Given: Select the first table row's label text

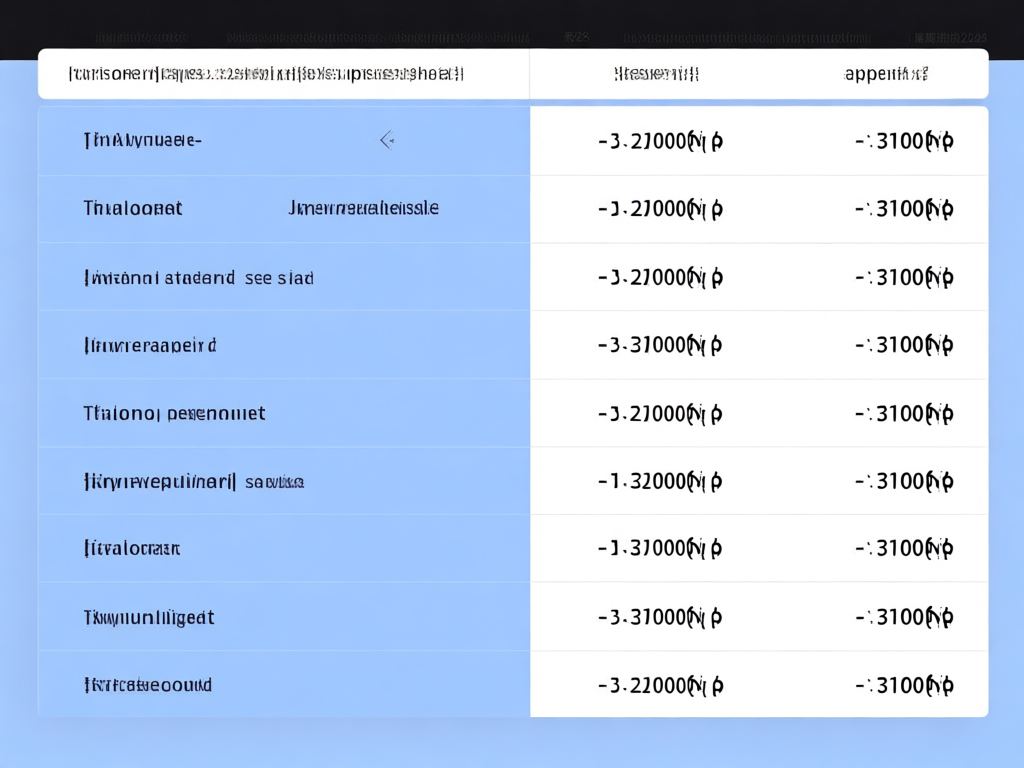Looking at the screenshot, I should (x=142, y=141).
